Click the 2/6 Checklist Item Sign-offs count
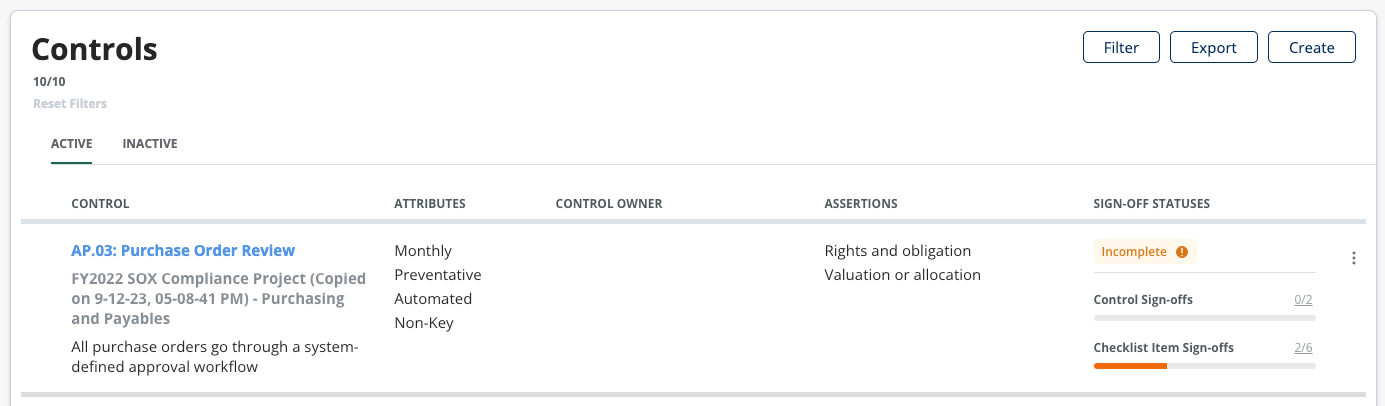 point(1303,348)
